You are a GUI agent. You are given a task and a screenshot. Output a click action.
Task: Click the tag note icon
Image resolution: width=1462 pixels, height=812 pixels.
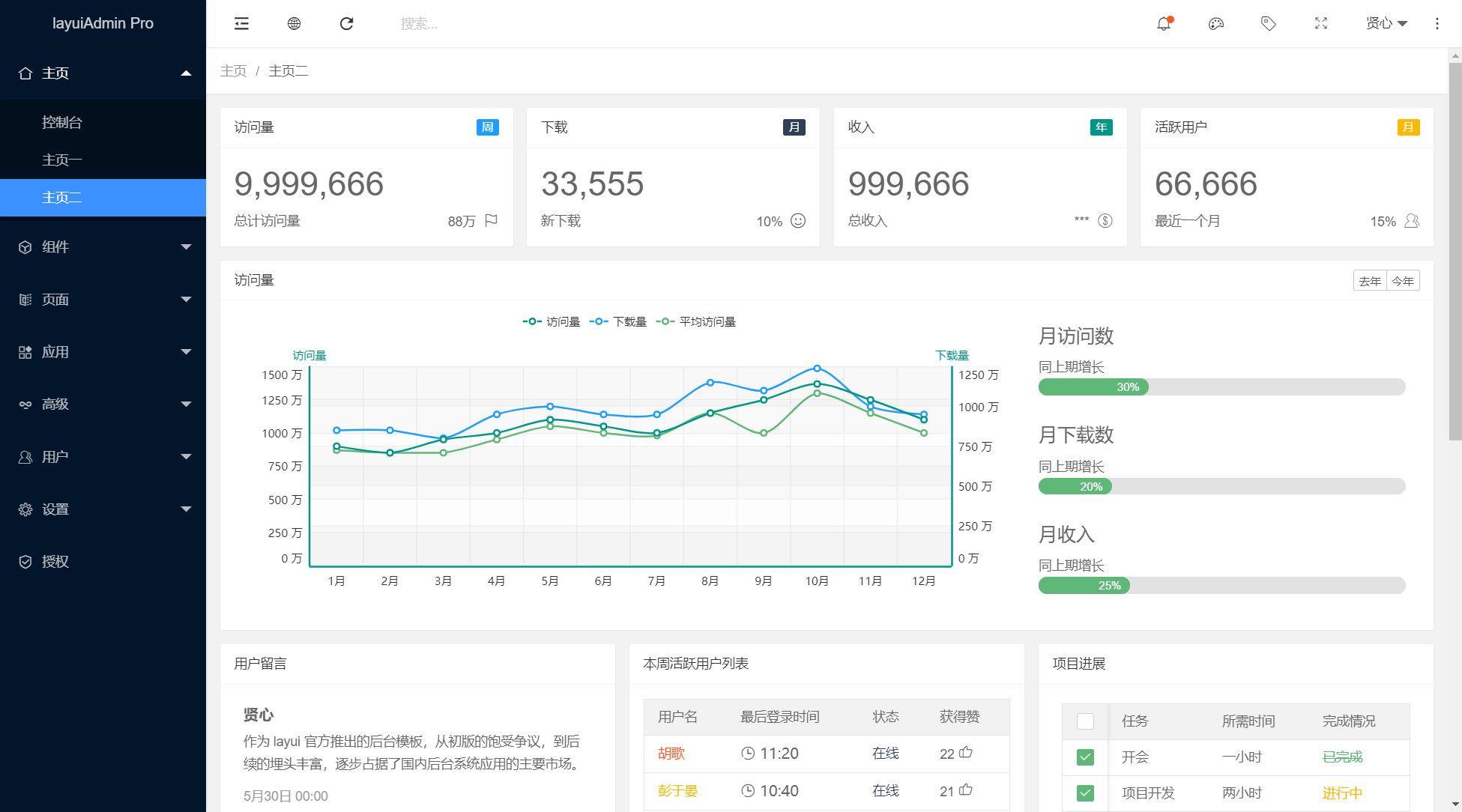pos(1268,24)
